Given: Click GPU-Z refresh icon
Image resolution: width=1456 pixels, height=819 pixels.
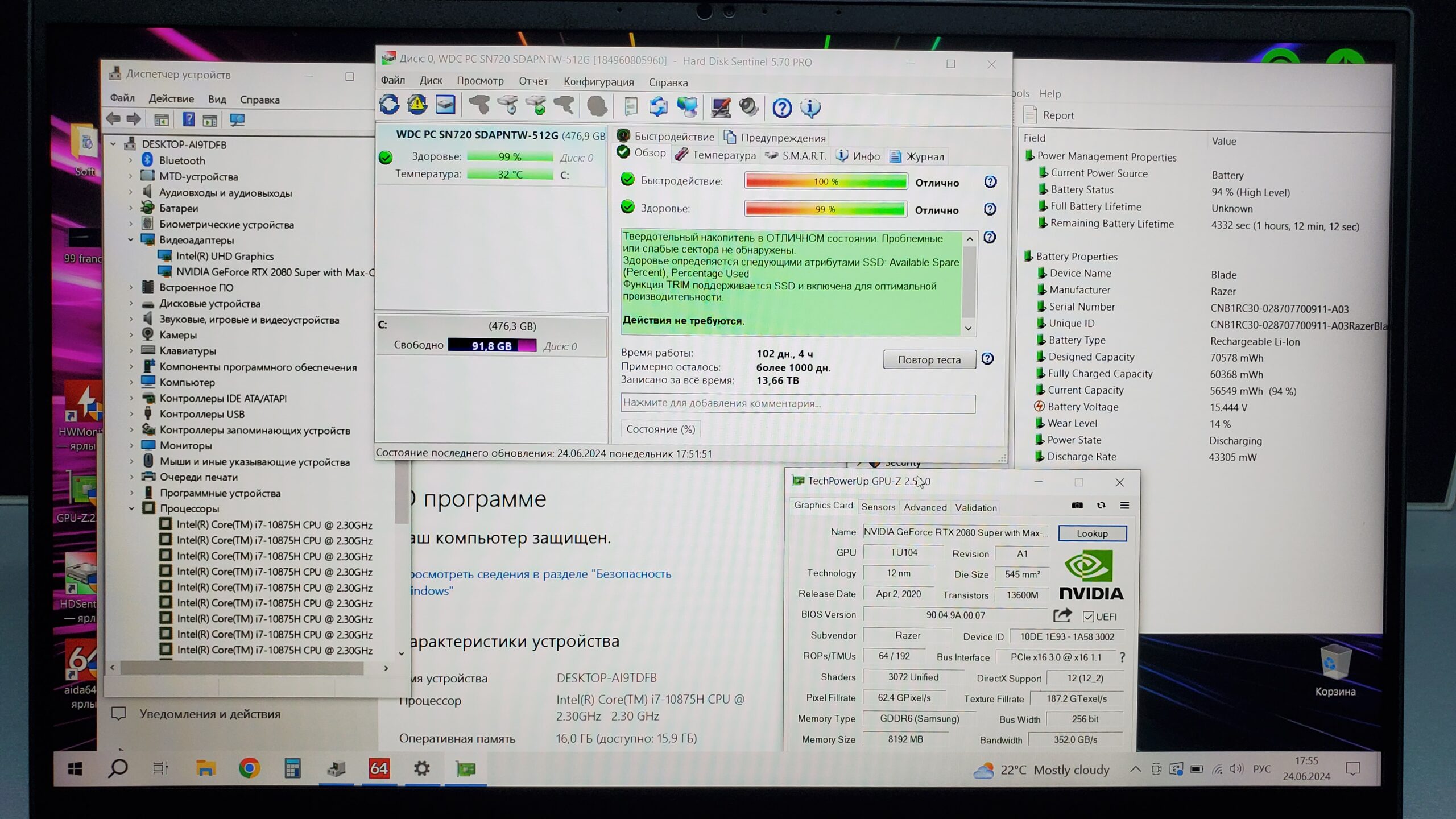Looking at the screenshot, I should click(1101, 505).
